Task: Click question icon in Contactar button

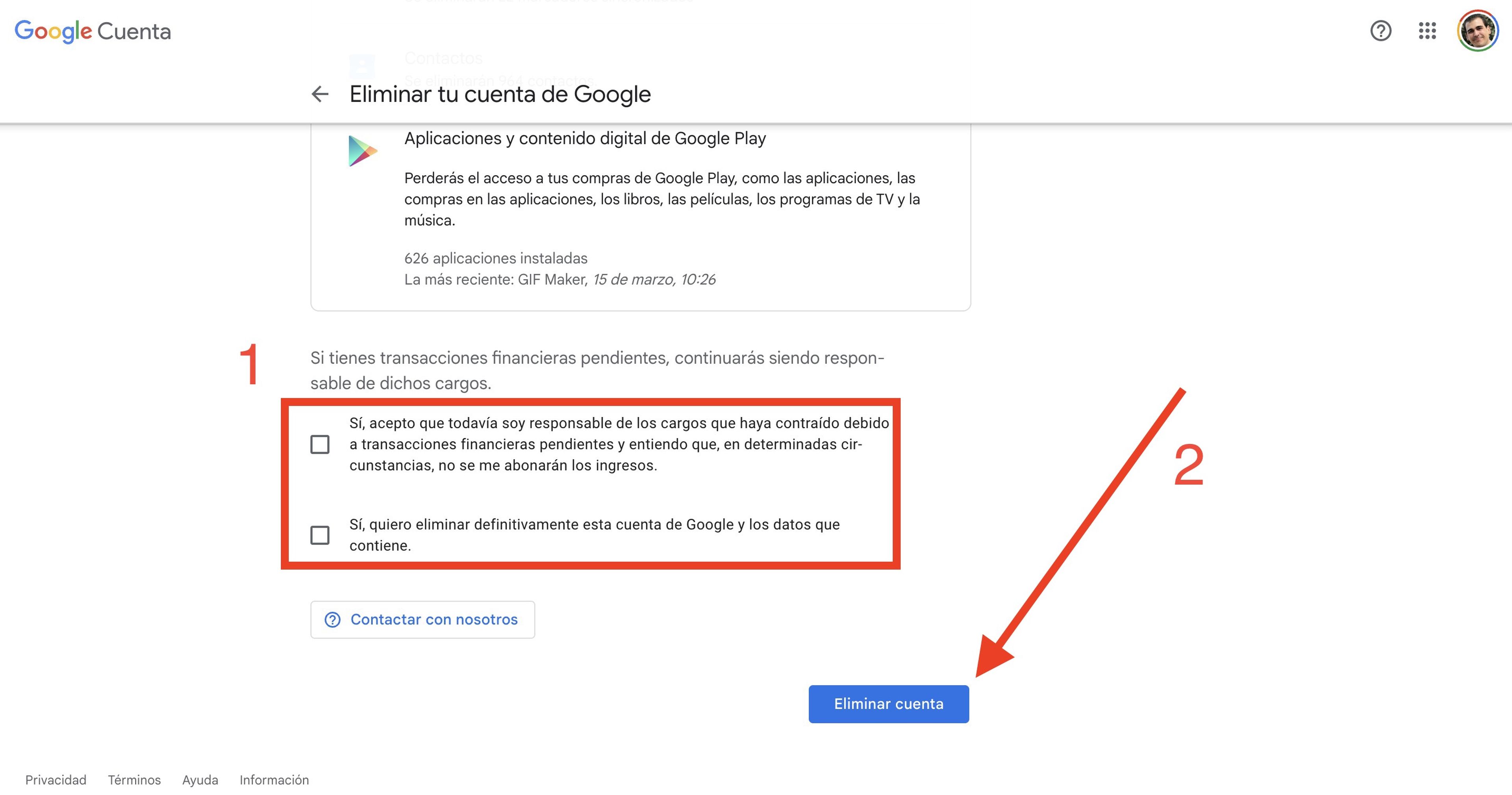Action: coord(333,619)
